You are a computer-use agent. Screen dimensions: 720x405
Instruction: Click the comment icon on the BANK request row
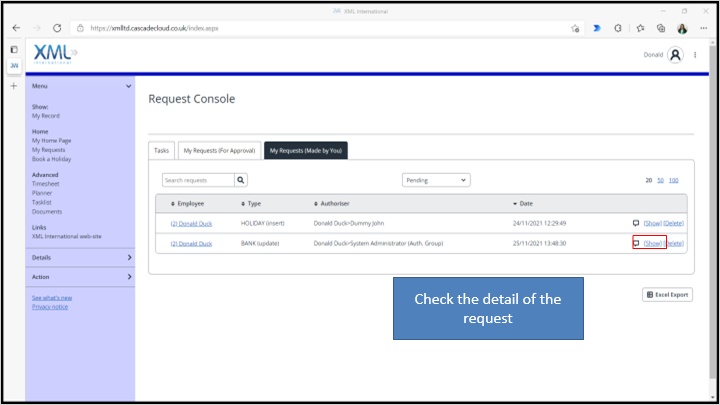636,243
